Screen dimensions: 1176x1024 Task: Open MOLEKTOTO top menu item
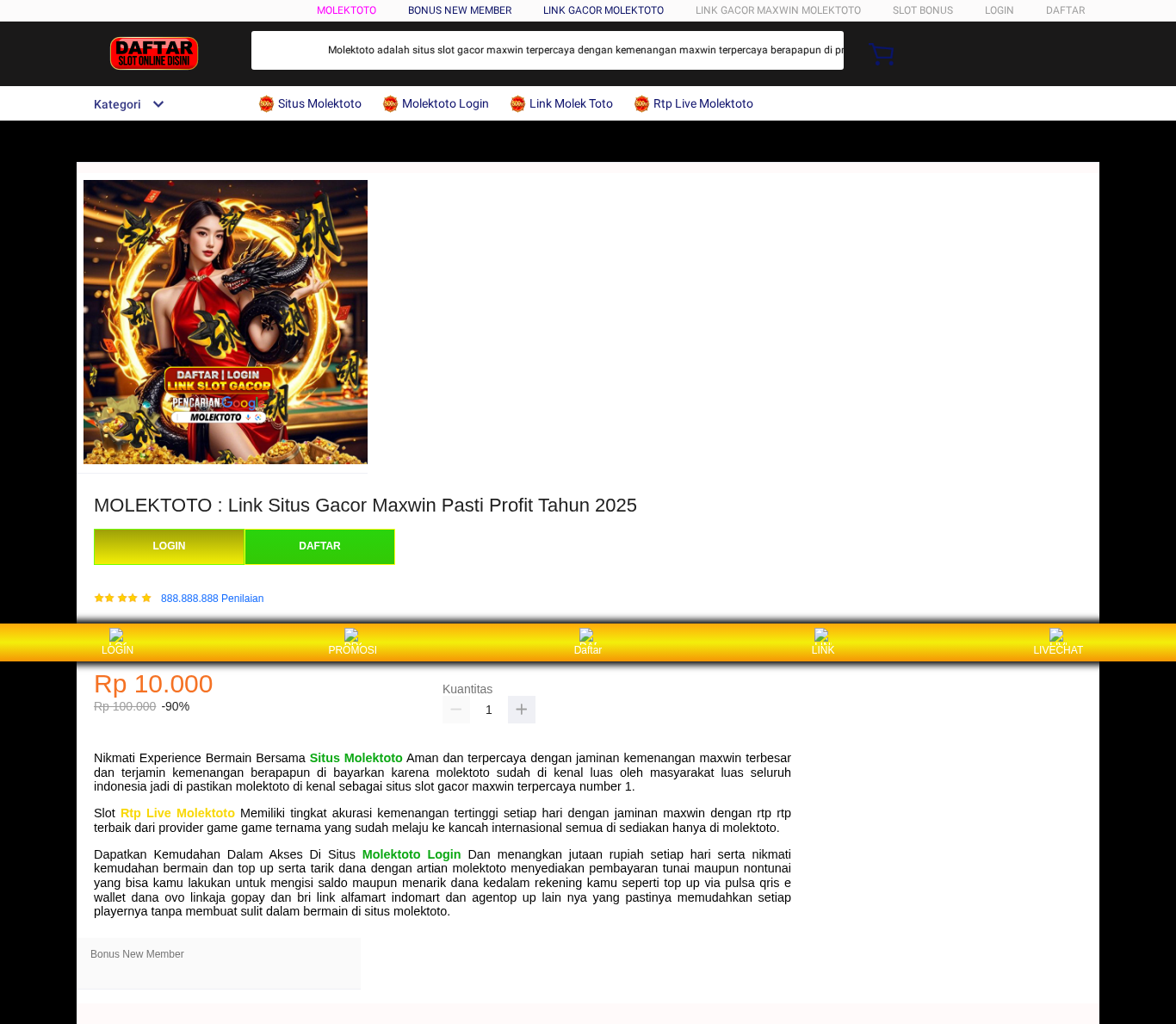[346, 10]
